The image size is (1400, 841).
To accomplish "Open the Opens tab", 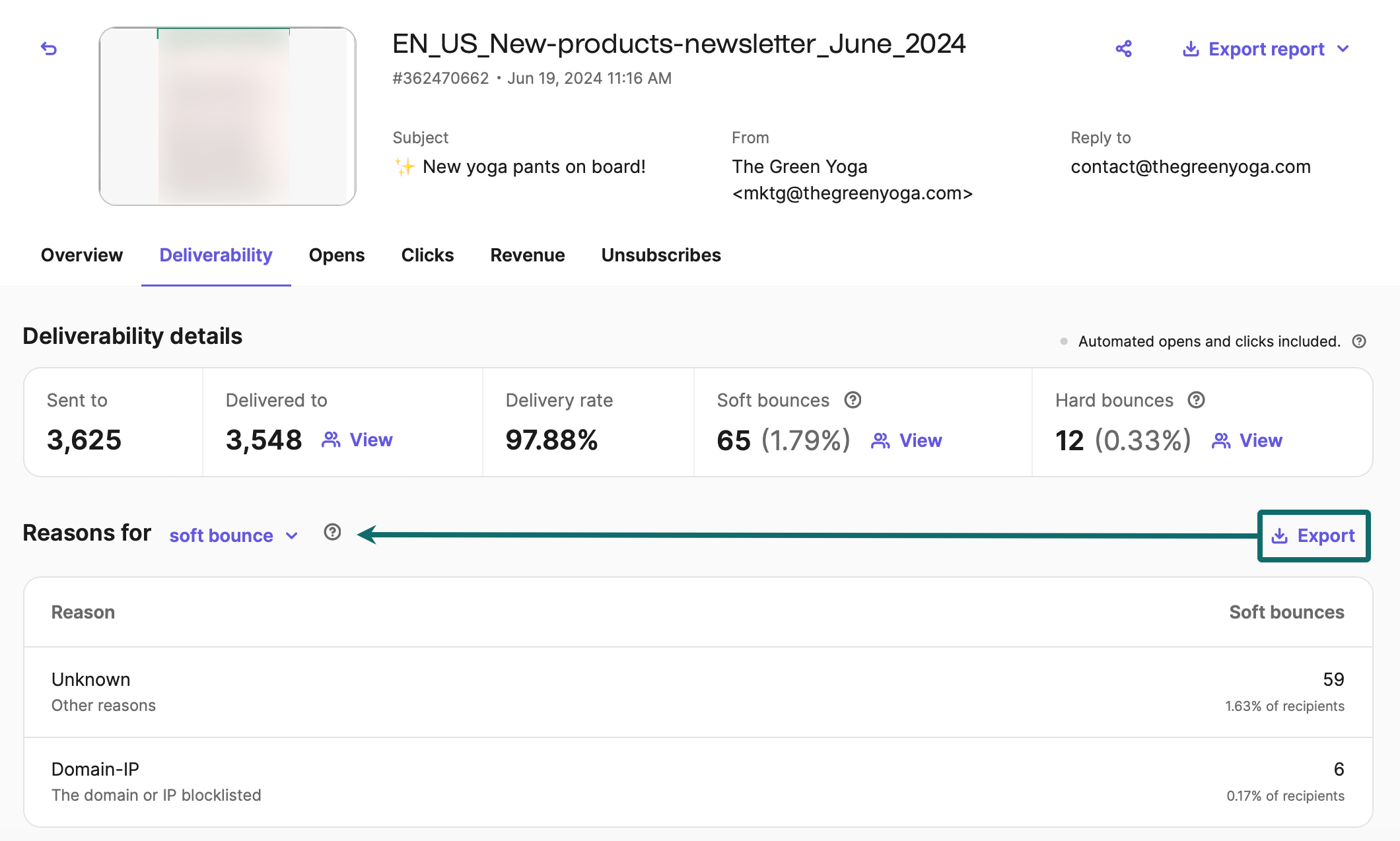I will point(337,255).
